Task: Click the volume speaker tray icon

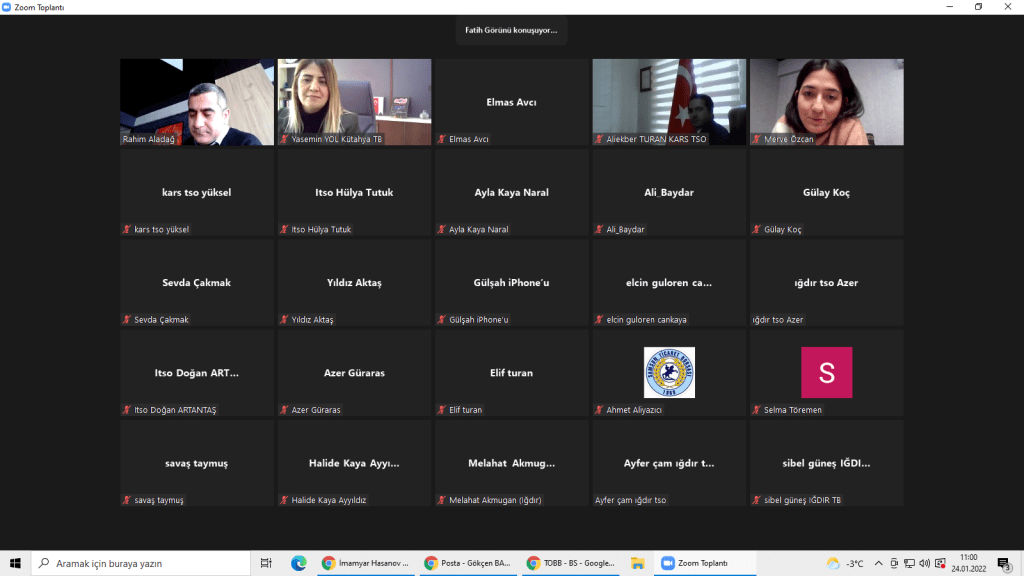Action: click(x=924, y=563)
